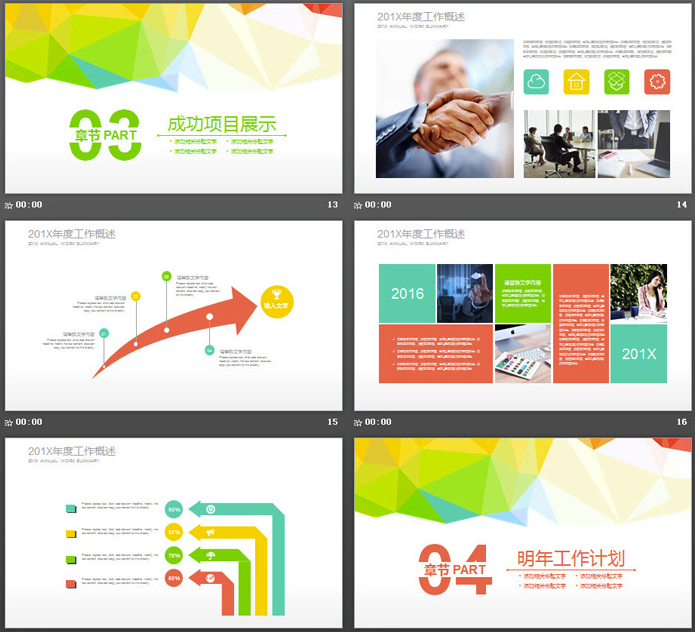Click the yellow numbered marker on slide 15 chart
The image size is (695, 632).
point(136,296)
